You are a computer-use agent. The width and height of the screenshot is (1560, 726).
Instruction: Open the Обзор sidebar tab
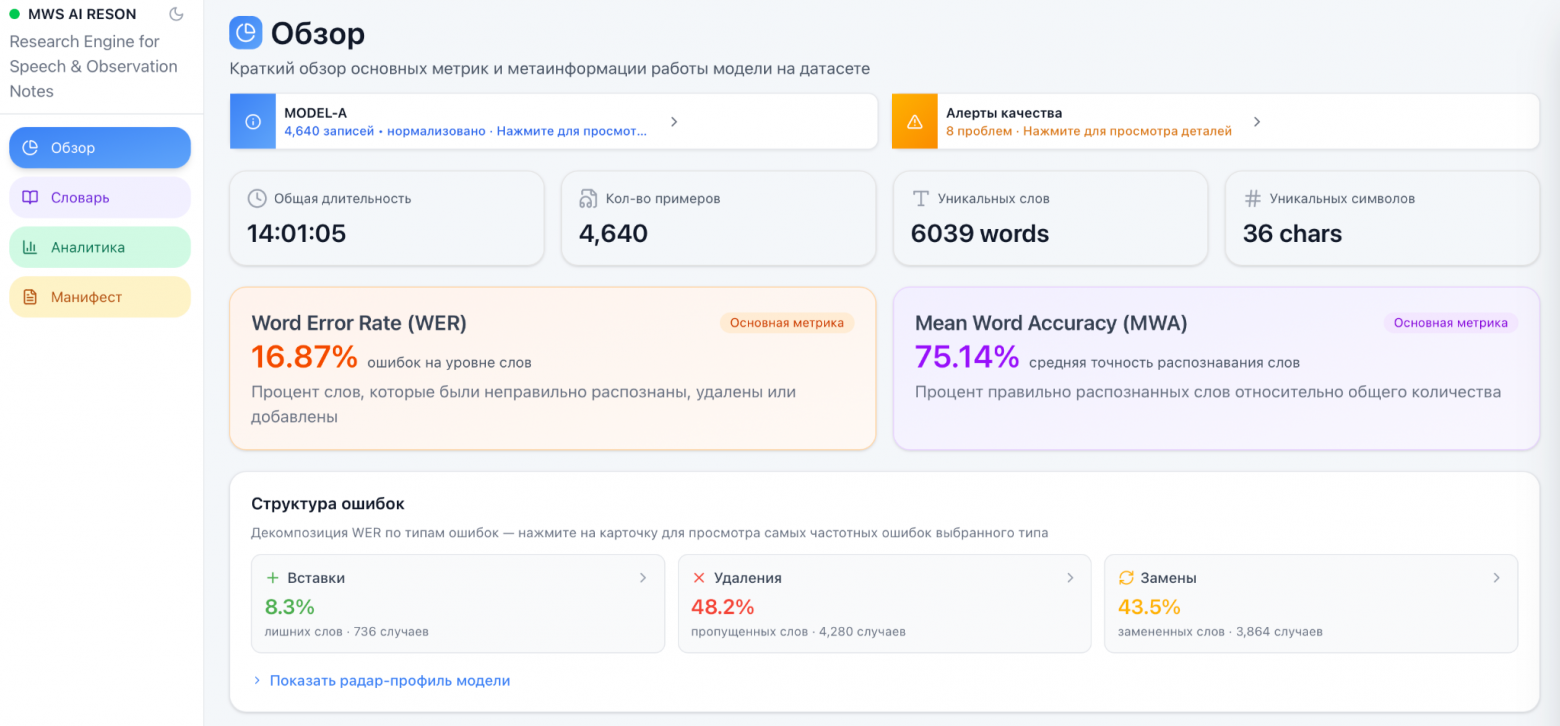click(100, 148)
